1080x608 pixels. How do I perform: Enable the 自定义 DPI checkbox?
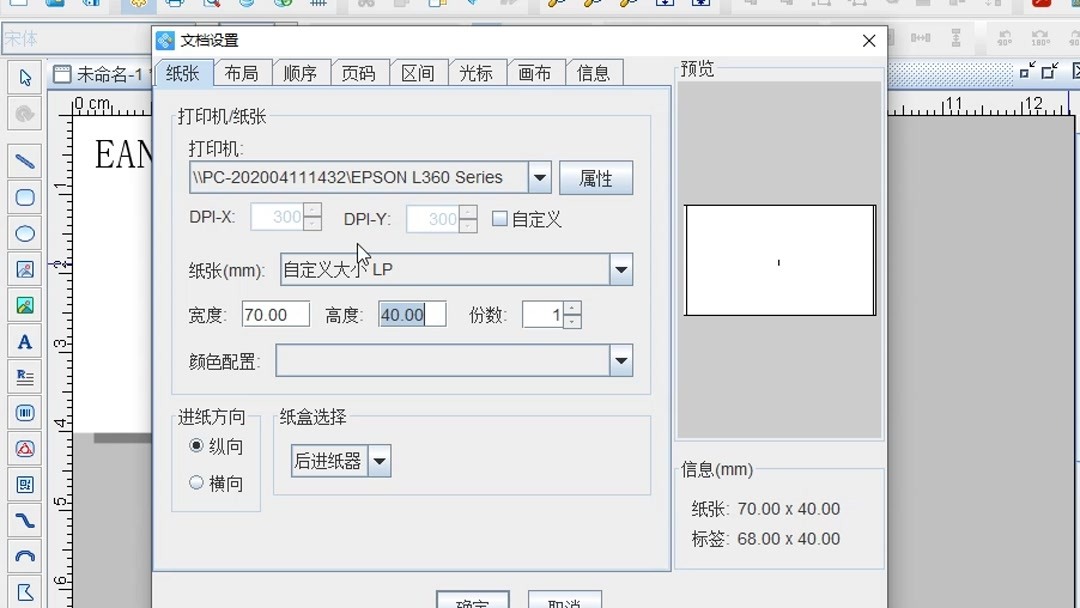498,219
